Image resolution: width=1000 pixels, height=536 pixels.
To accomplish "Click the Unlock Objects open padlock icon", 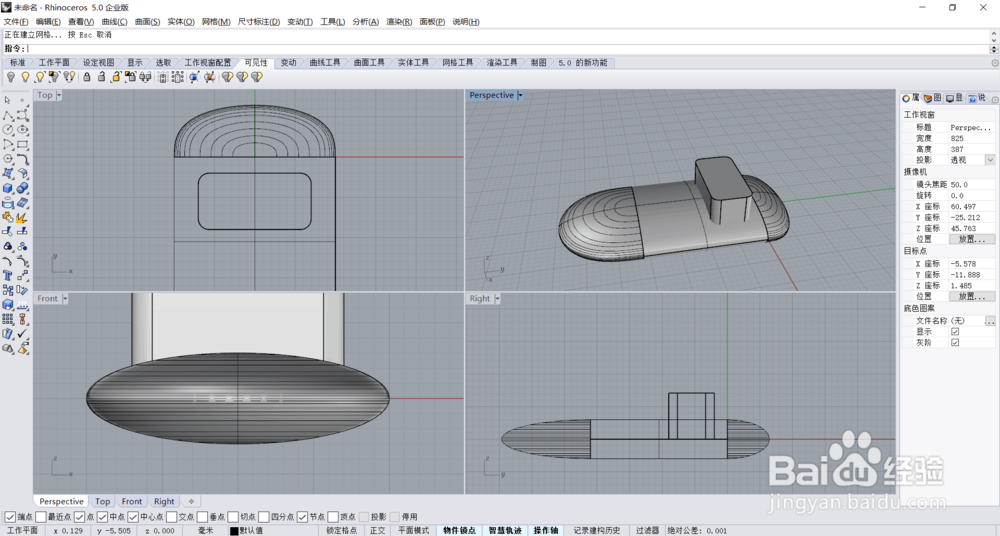I will tap(101, 77).
